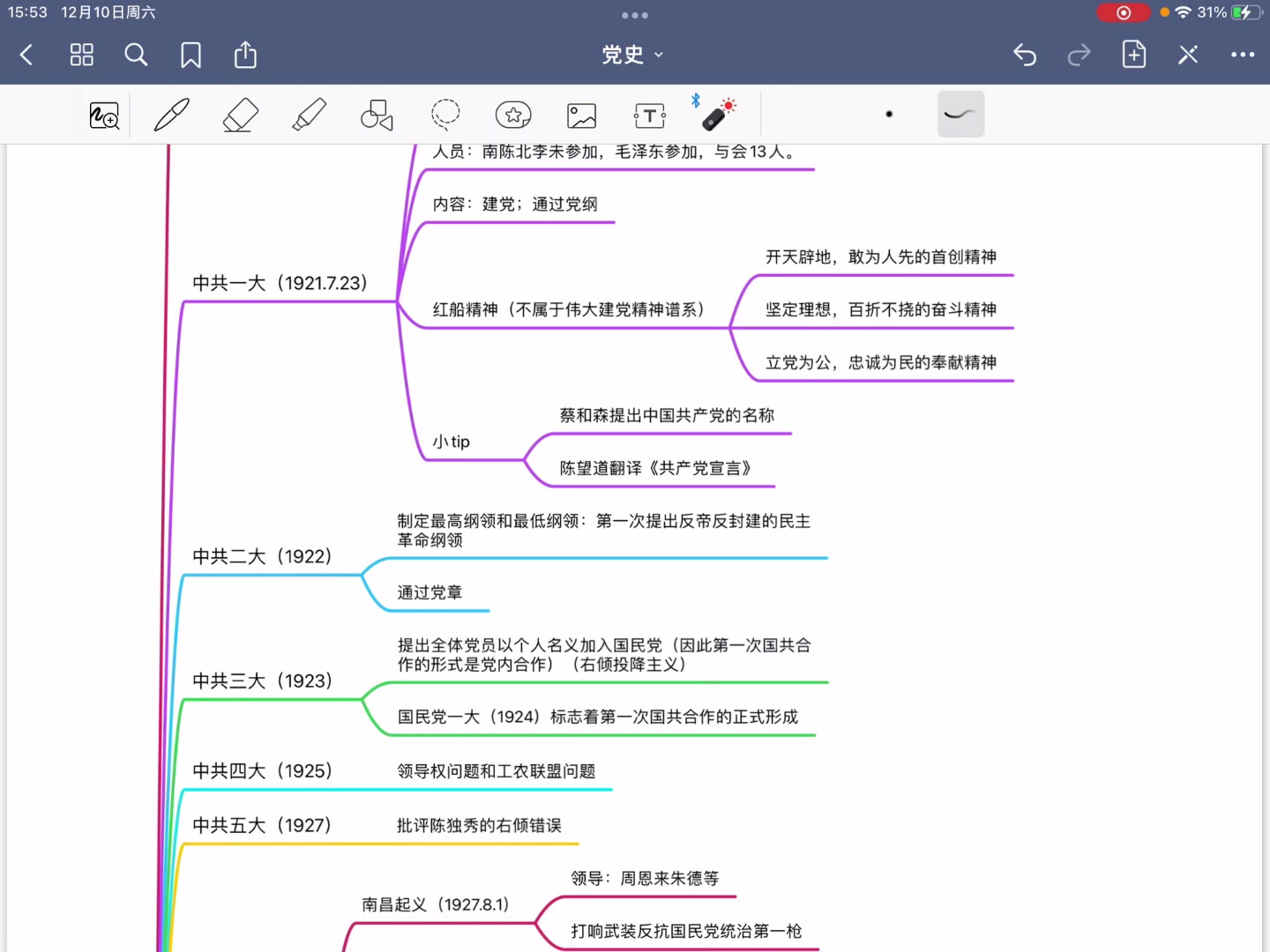Tap the text 领导：周恩来朱德等

pyautogui.click(x=645, y=878)
